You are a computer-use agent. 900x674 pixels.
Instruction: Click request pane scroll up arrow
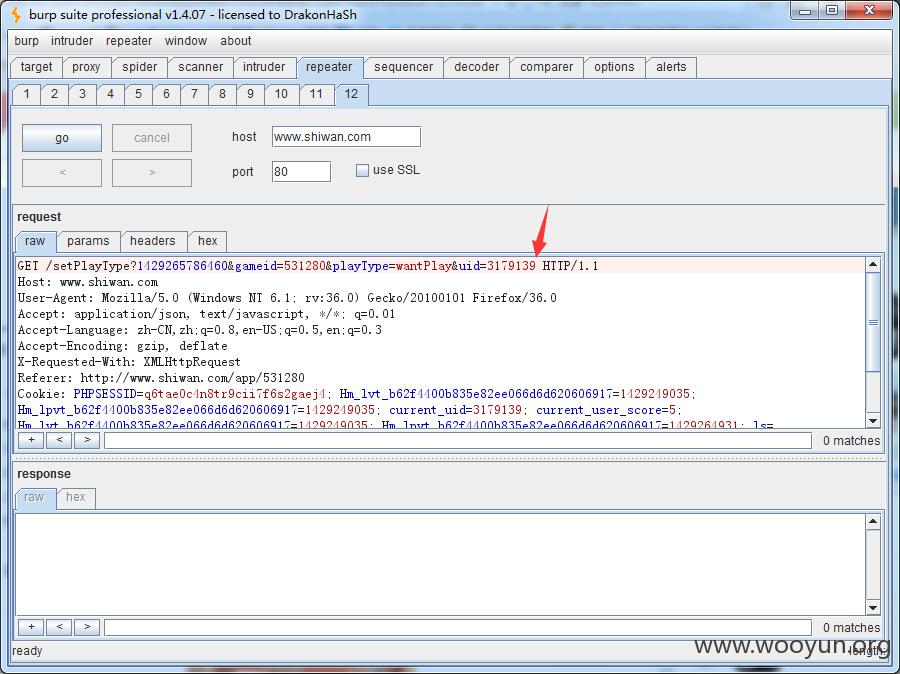point(873,265)
